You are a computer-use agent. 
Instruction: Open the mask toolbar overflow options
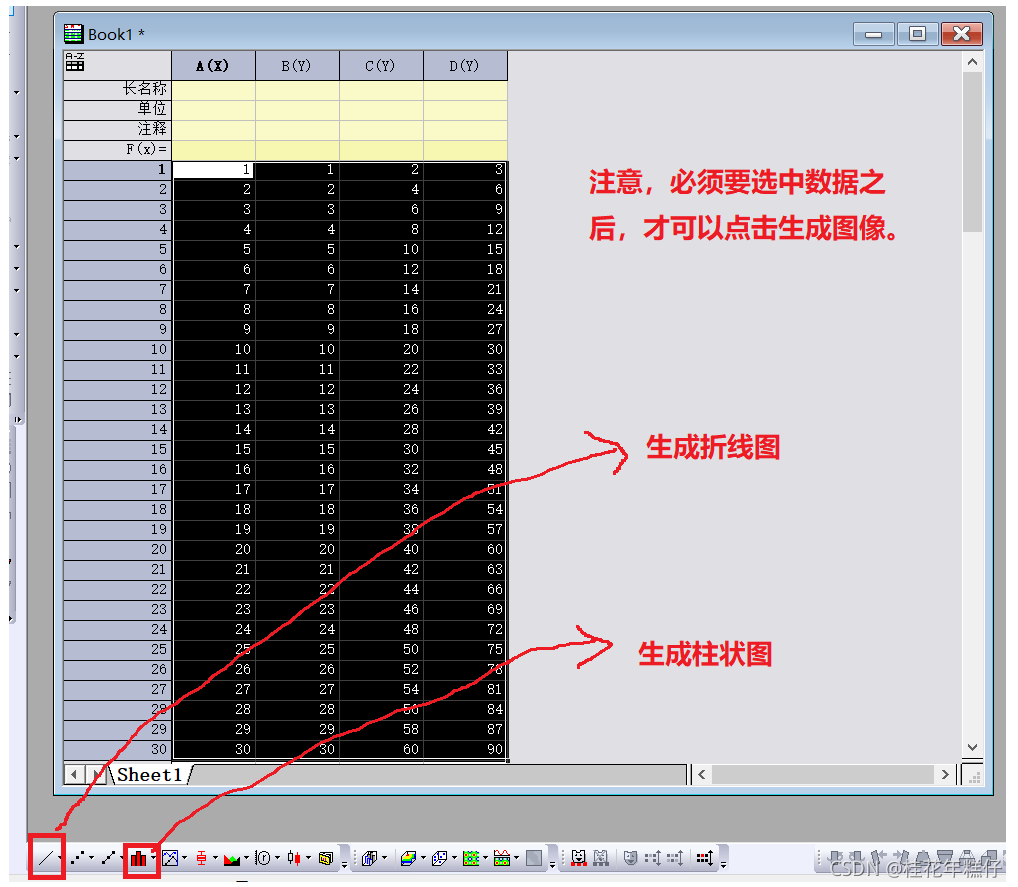click(x=723, y=864)
